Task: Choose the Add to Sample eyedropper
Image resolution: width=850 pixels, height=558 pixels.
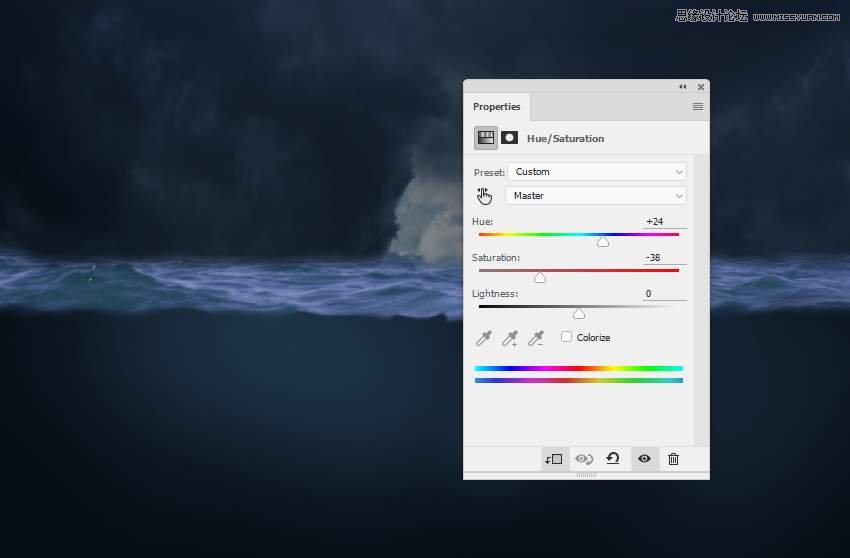Action: [x=510, y=339]
